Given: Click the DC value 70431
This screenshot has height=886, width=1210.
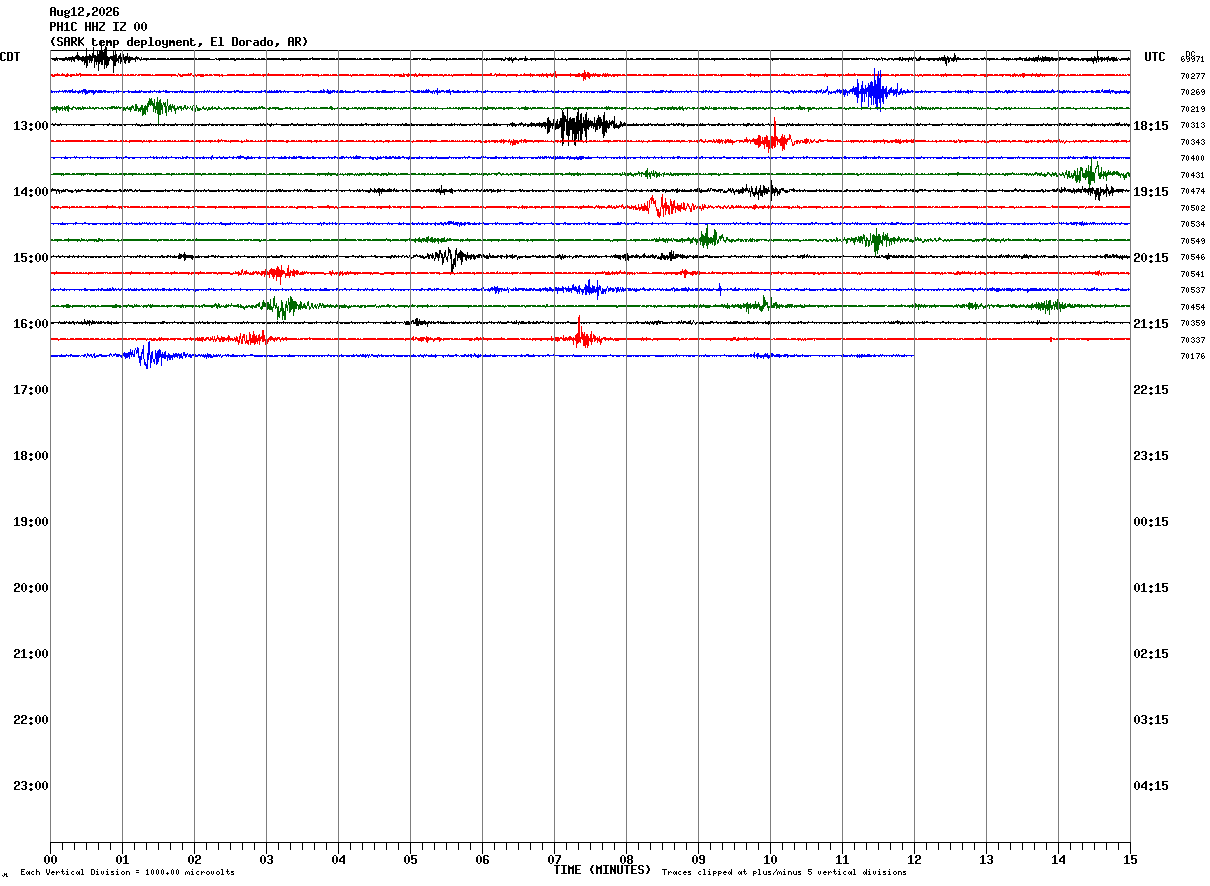Looking at the screenshot, I should tap(1192, 175).
